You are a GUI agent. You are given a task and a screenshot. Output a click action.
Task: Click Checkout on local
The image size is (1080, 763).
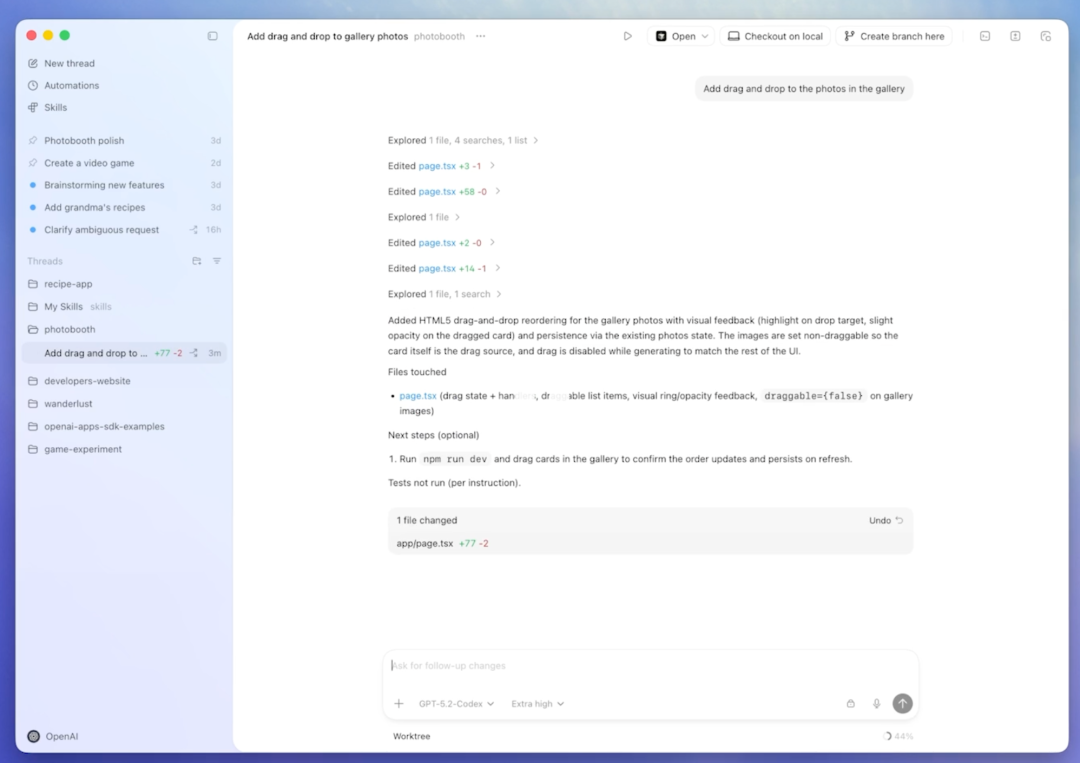pos(775,35)
